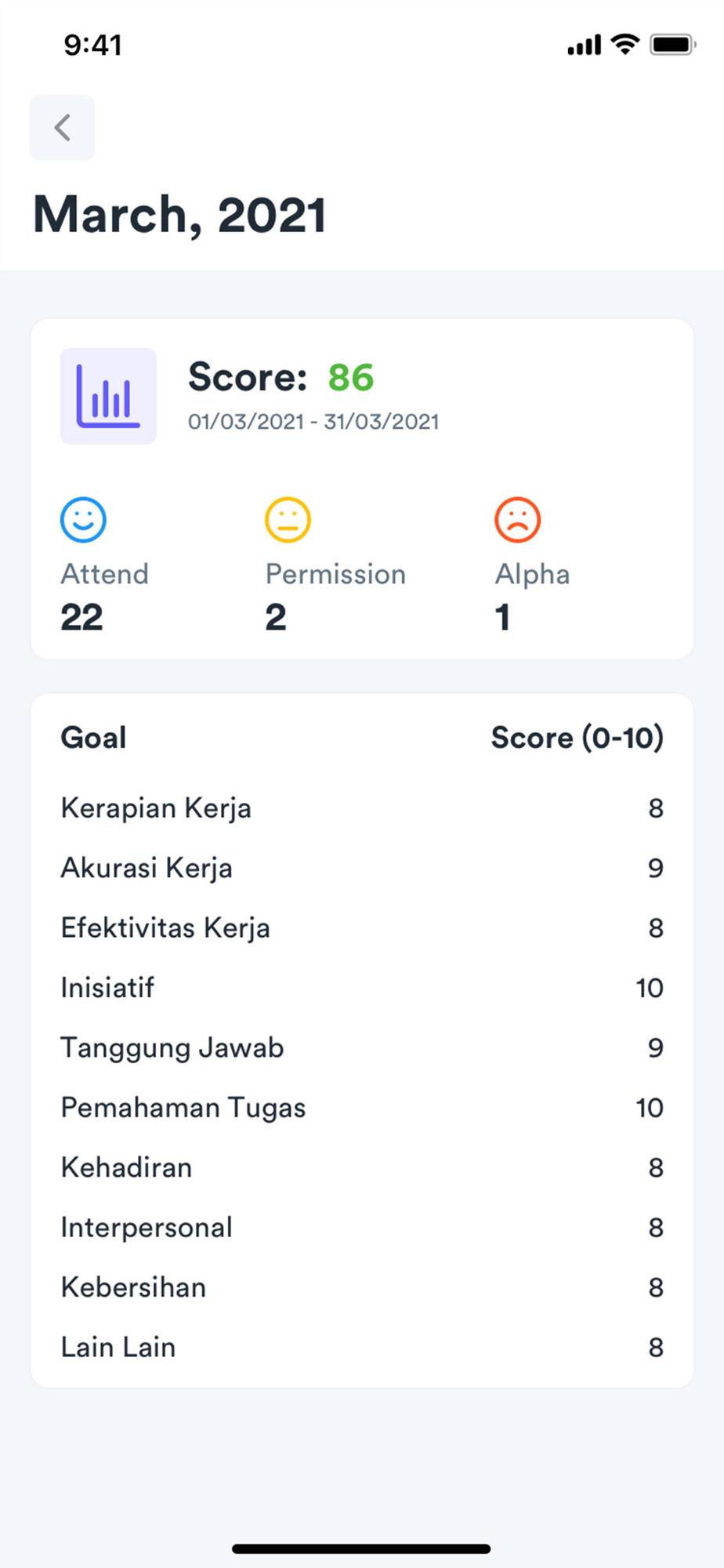The height and width of the screenshot is (1568, 724).
Task: Tap the home indicator bar
Action: click(x=361, y=1548)
